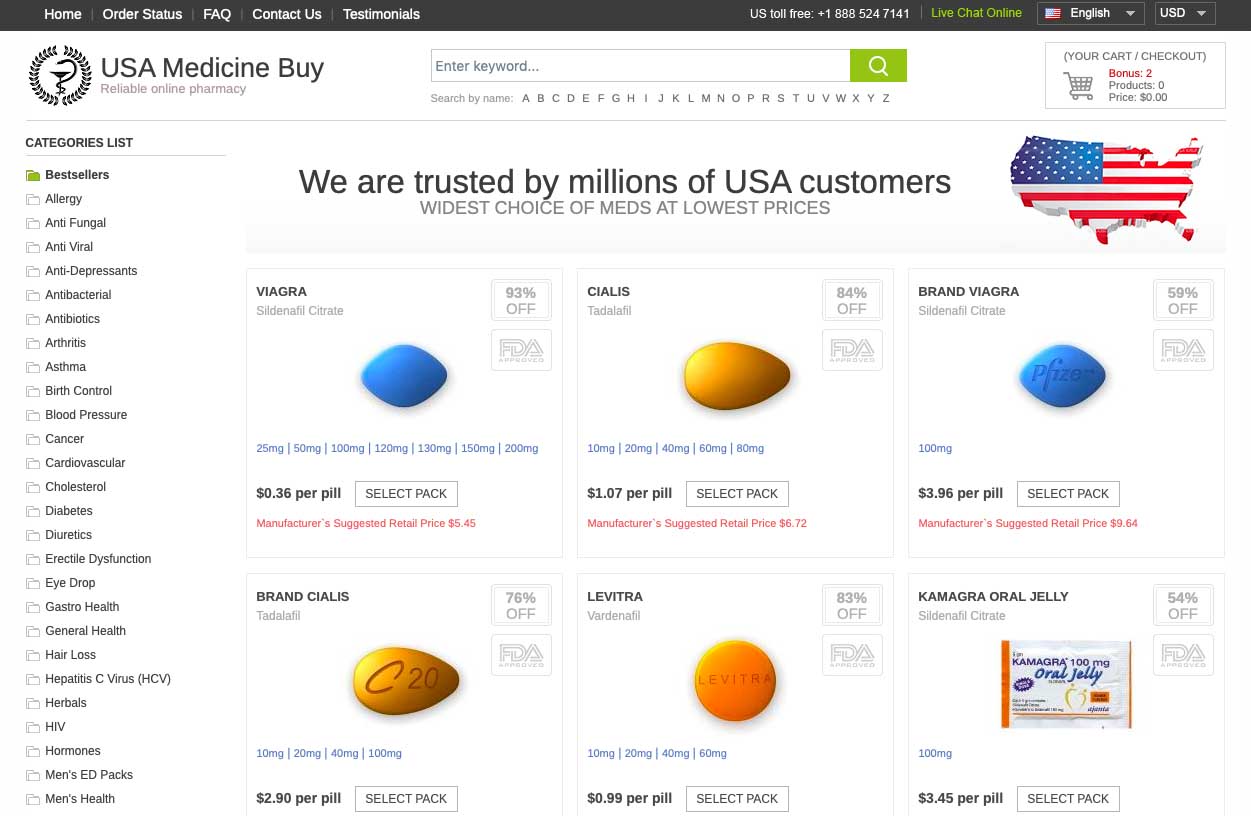Image resolution: width=1251 pixels, height=816 pixels.
Task: Open the Order Status page
Action: (142, 14)
